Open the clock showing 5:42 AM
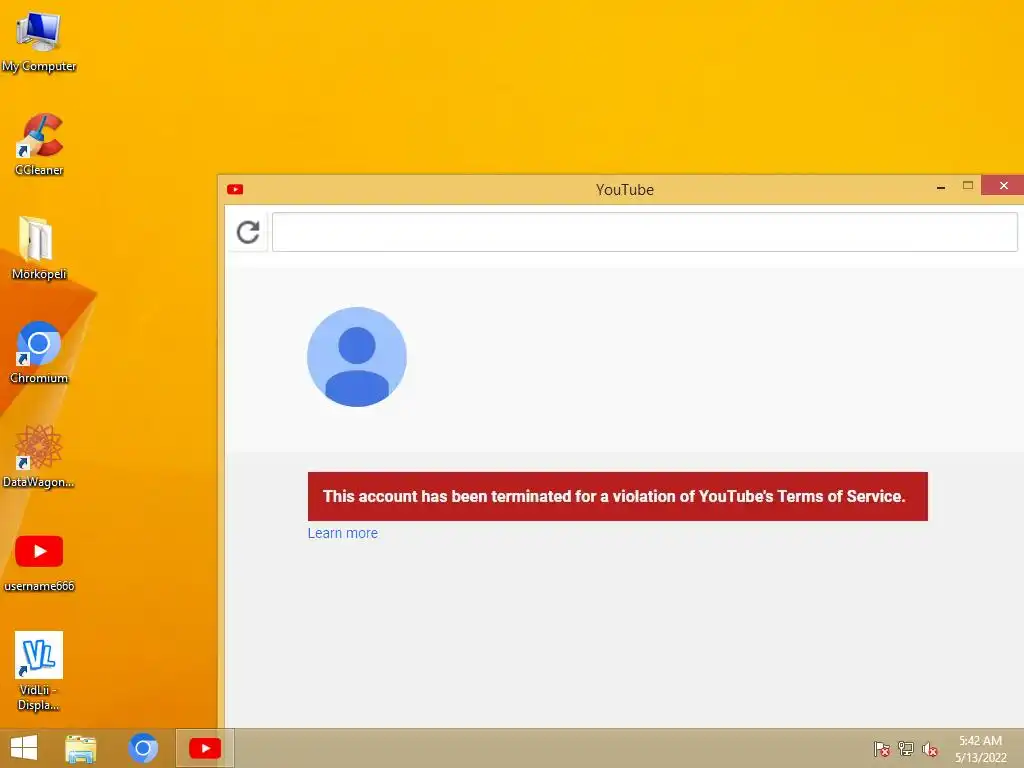Image resolution: width=1024 pixels, height=768 pixels. (x=980, y=749)
